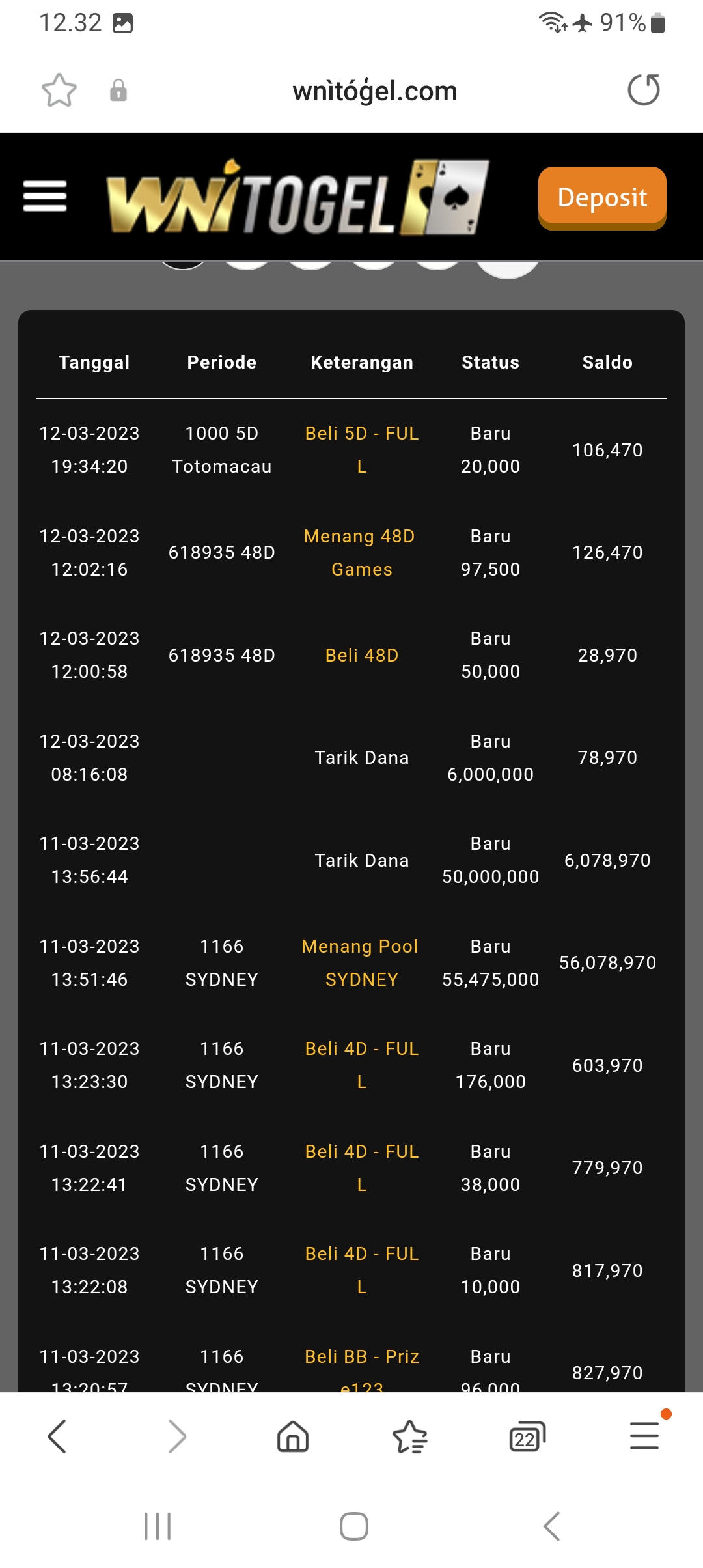
Task: Open the hamburger menu in site header
Action: pyautogui.click(x=45, y=197)
